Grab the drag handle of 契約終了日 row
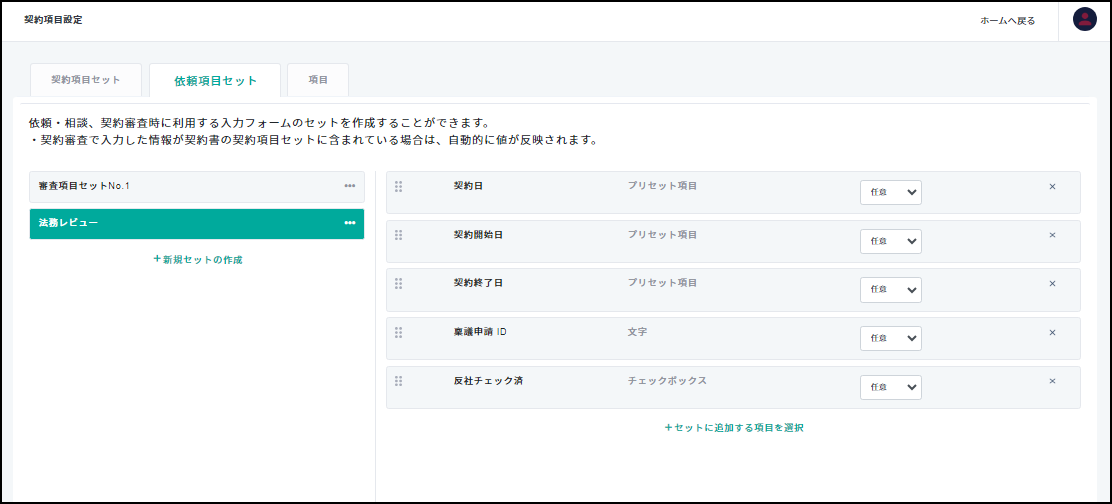This screenshot has height=504, width=1112. point(399,284)
